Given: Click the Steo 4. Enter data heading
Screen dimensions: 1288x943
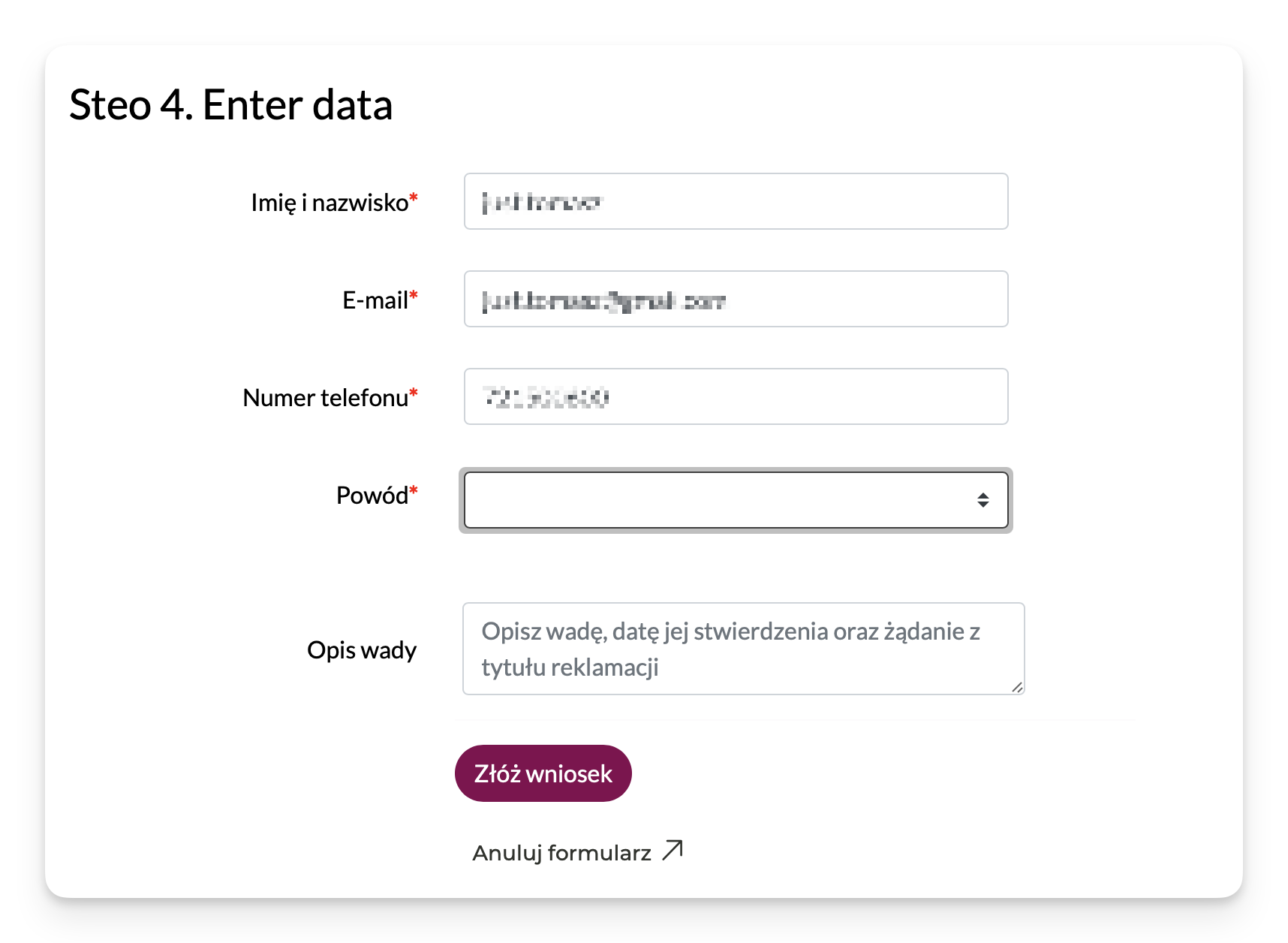Looking at the screenshot, I should (x=230, y=104).
